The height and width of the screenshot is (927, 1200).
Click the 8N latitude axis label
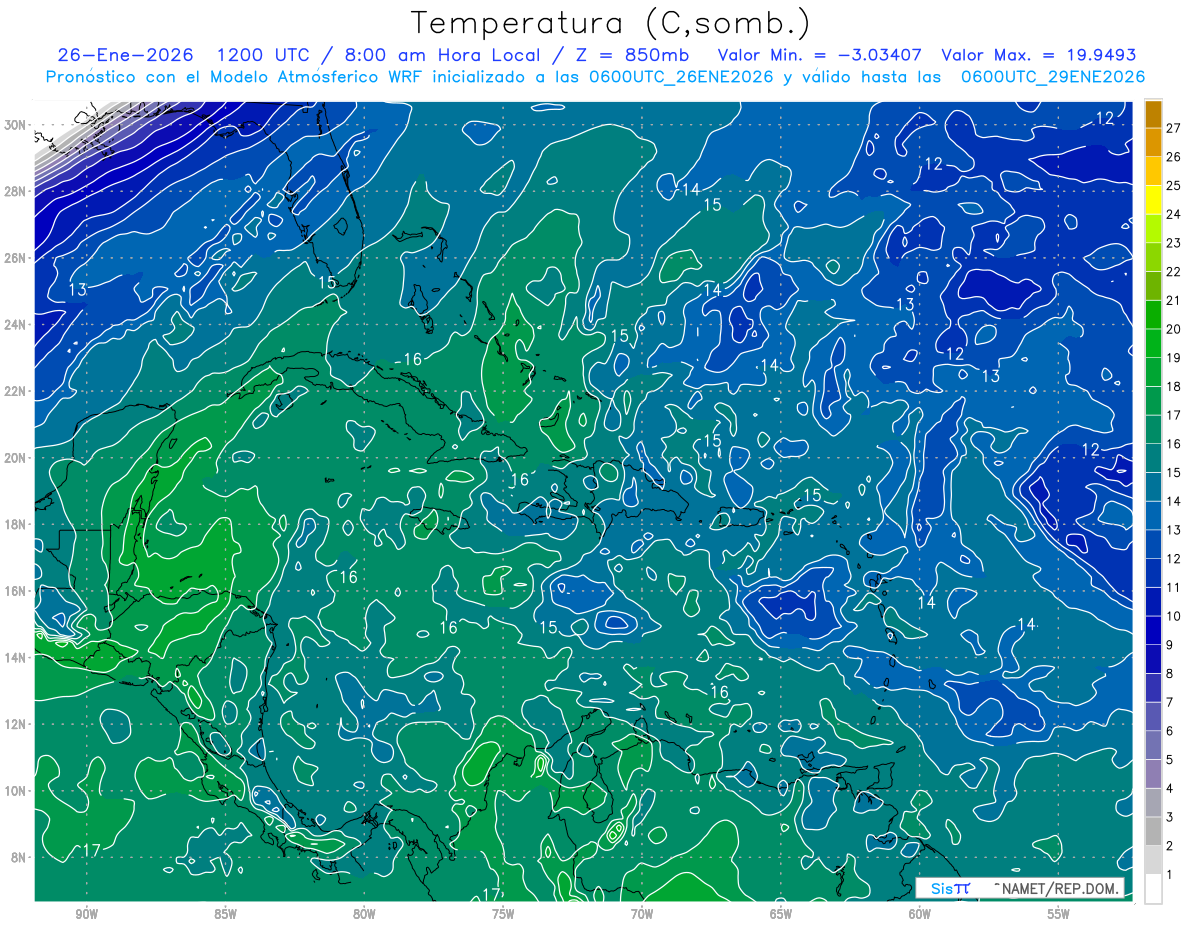point(20,857)
